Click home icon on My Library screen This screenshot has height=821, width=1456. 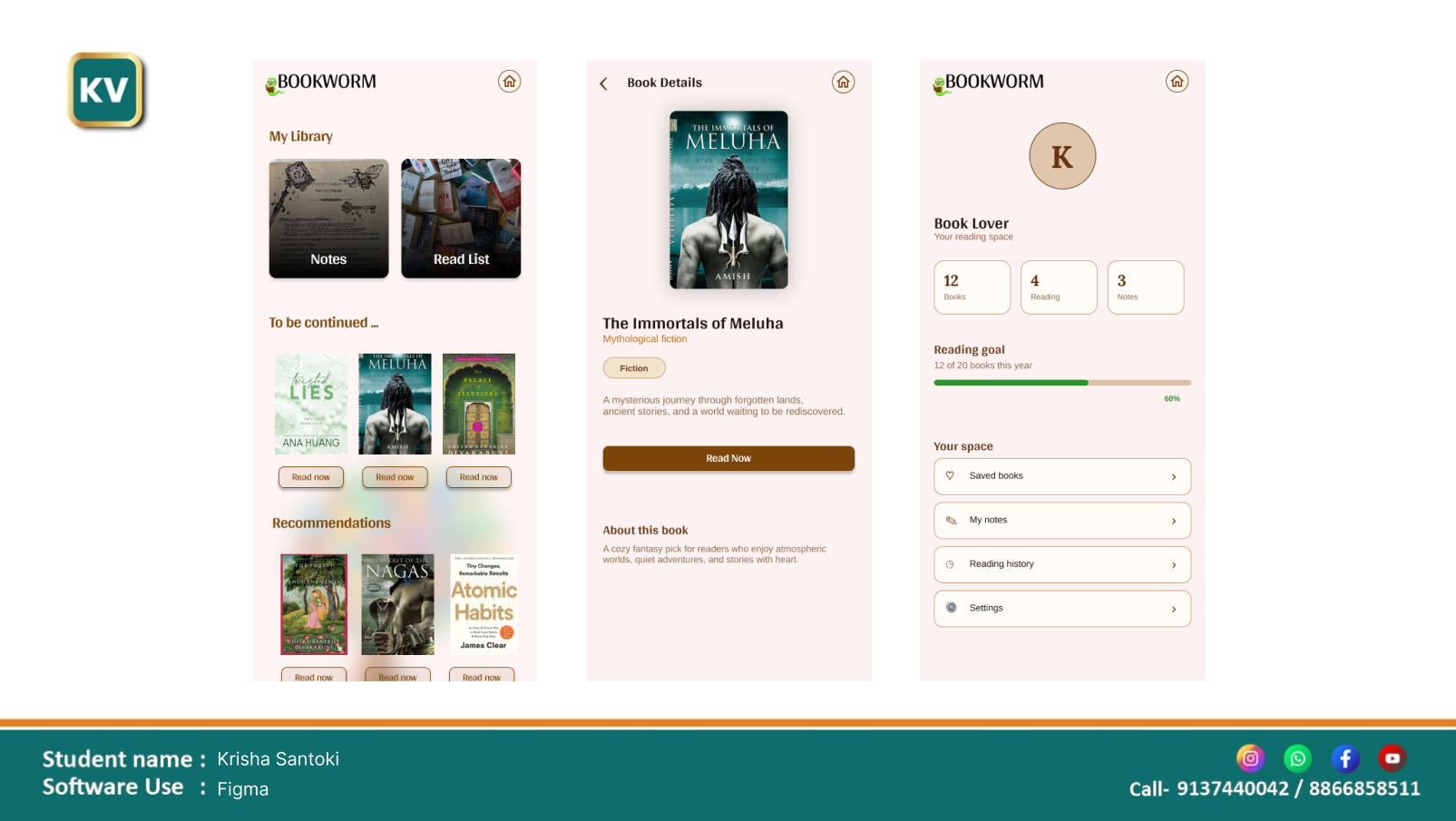(510, 82)
